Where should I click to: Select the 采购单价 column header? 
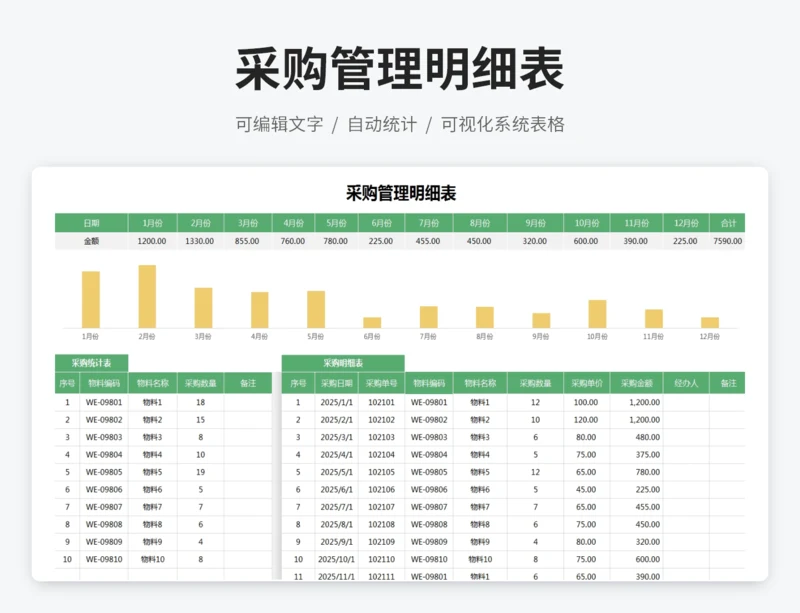(x=585, y=383)
